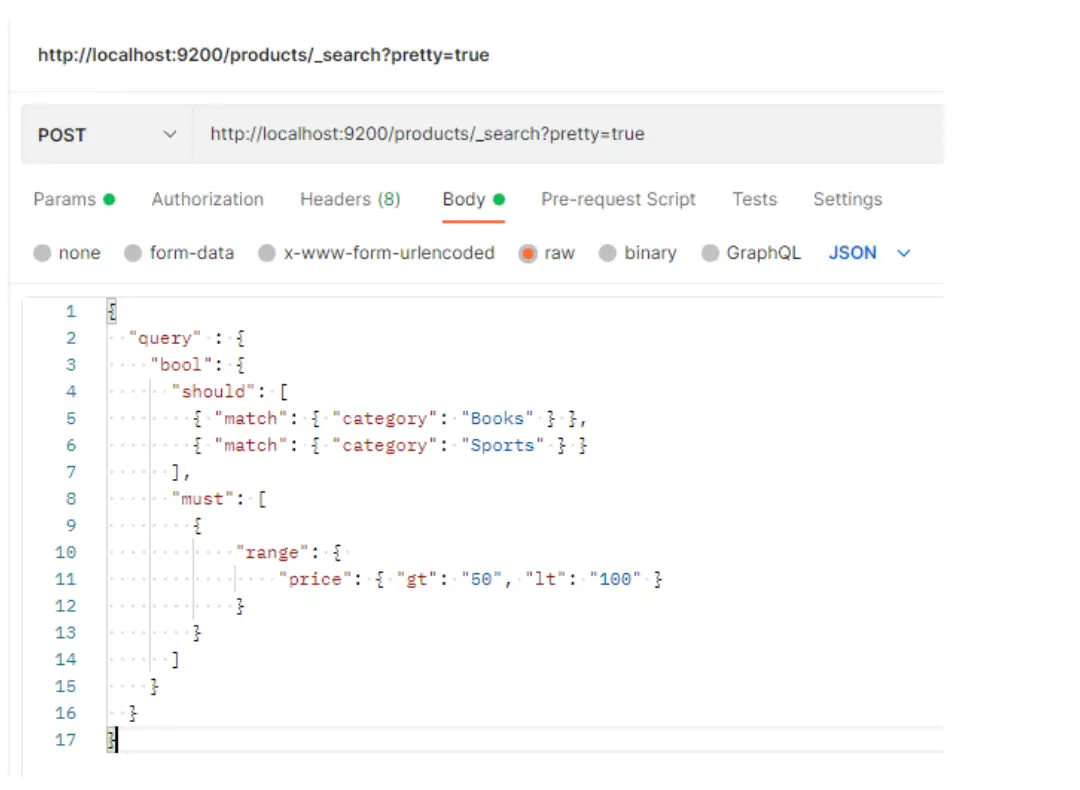The image size is (1080, 790).
Task: Switch to the Tests tab
Action: coord(754,199)
